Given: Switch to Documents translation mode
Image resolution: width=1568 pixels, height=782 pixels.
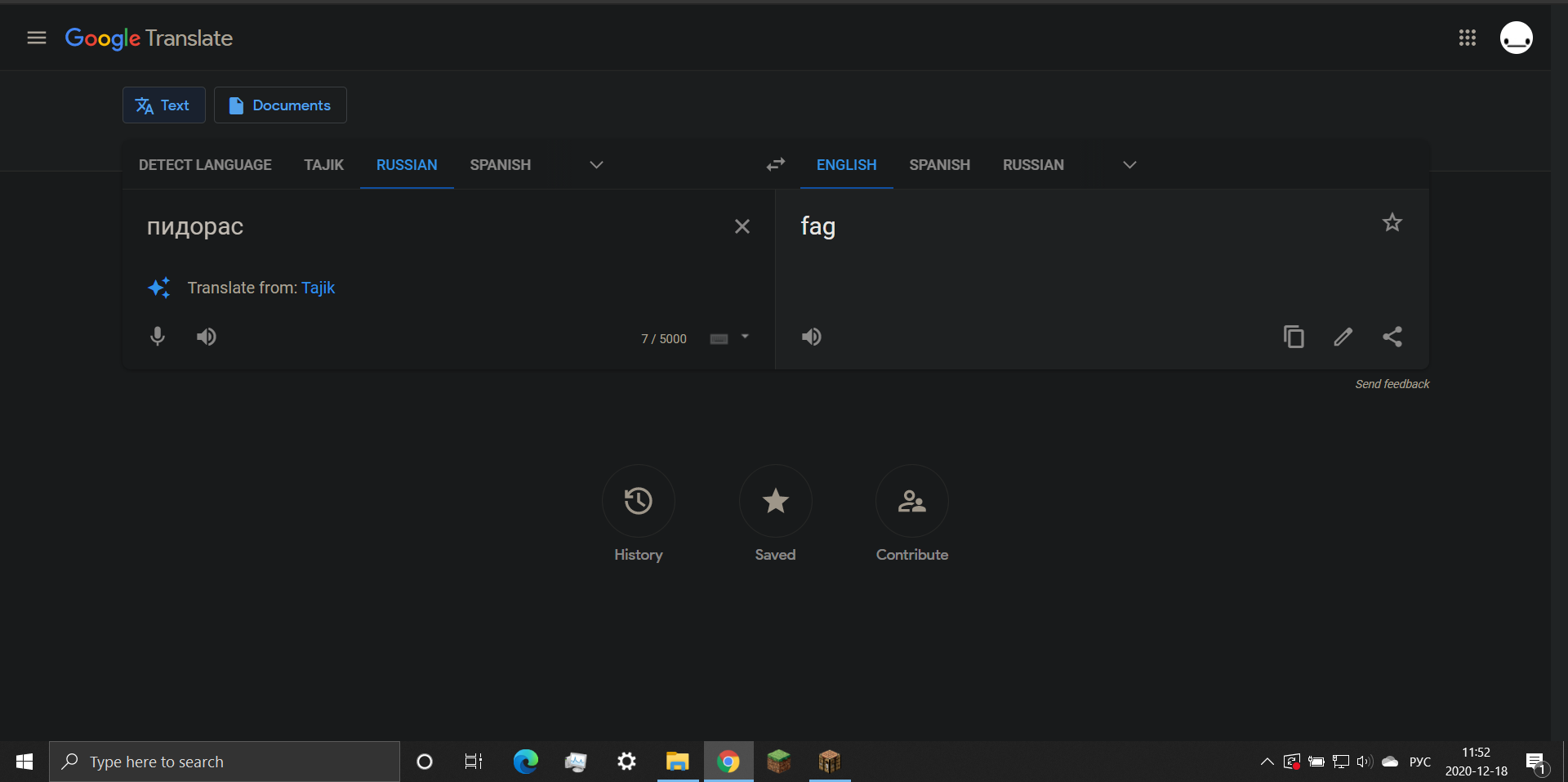Looking at the screenshot, I should (280, 105).
